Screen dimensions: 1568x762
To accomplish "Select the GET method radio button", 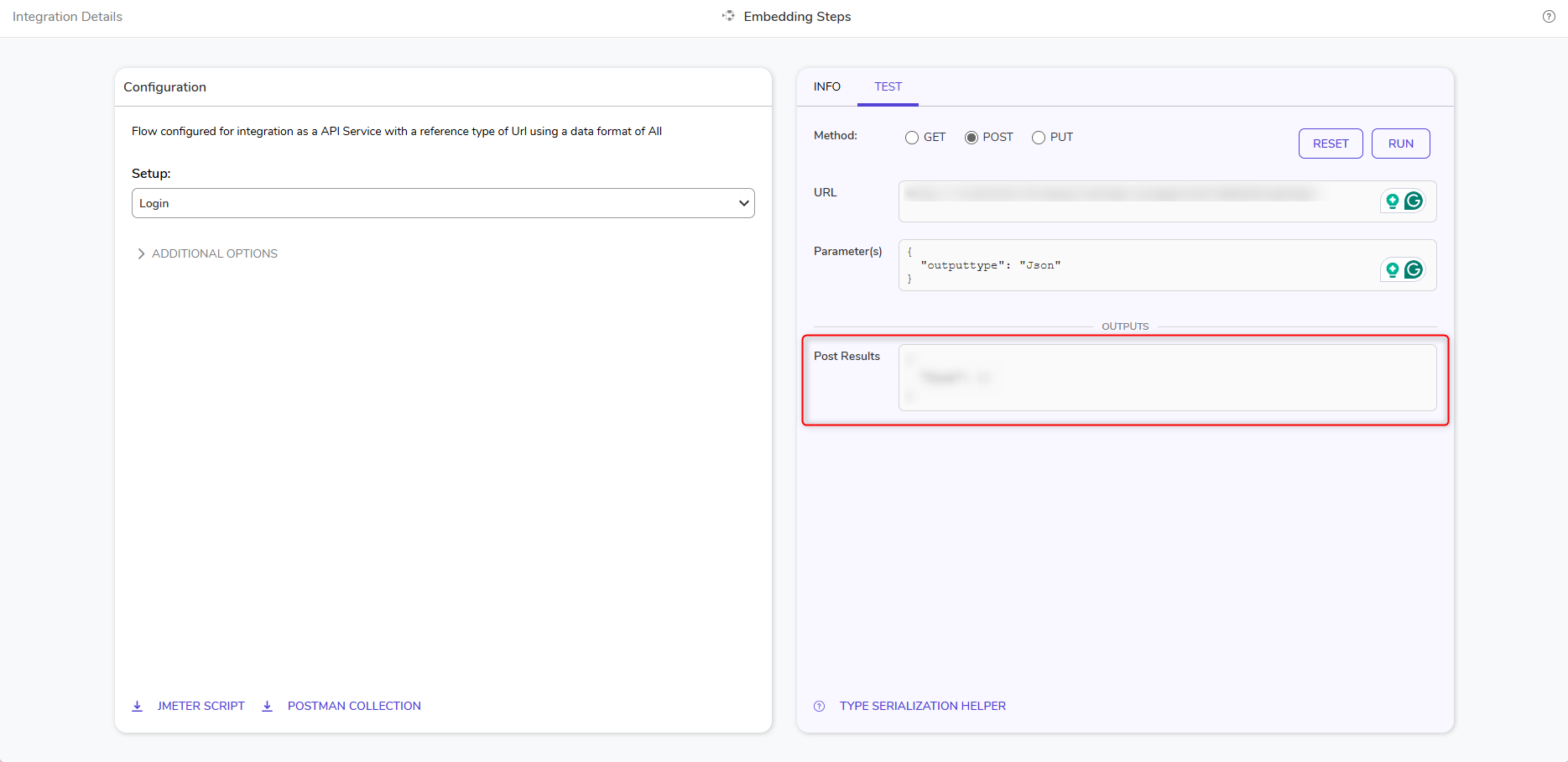I will (x=912, y=138).
